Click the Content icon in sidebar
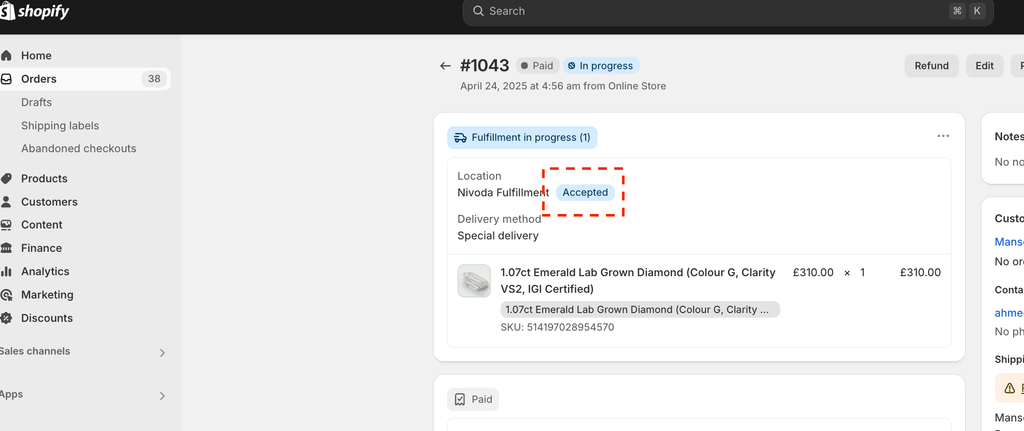This screenshot has width=1024, height=431. coord(6,225)
